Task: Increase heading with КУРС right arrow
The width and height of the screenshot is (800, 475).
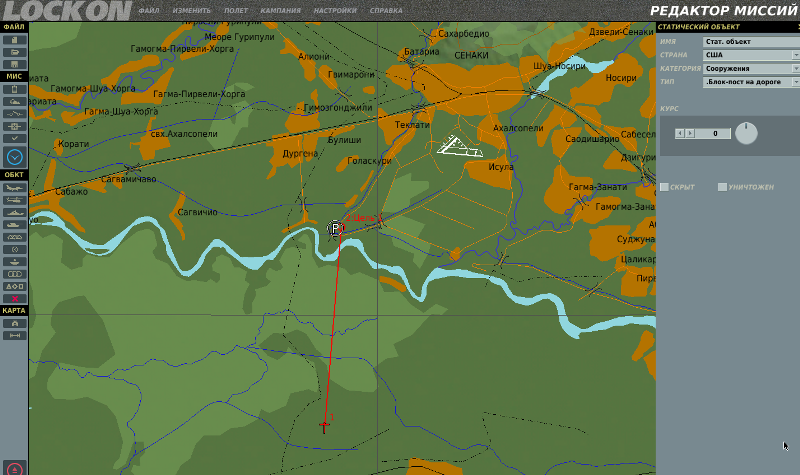Action: point(690,133)
